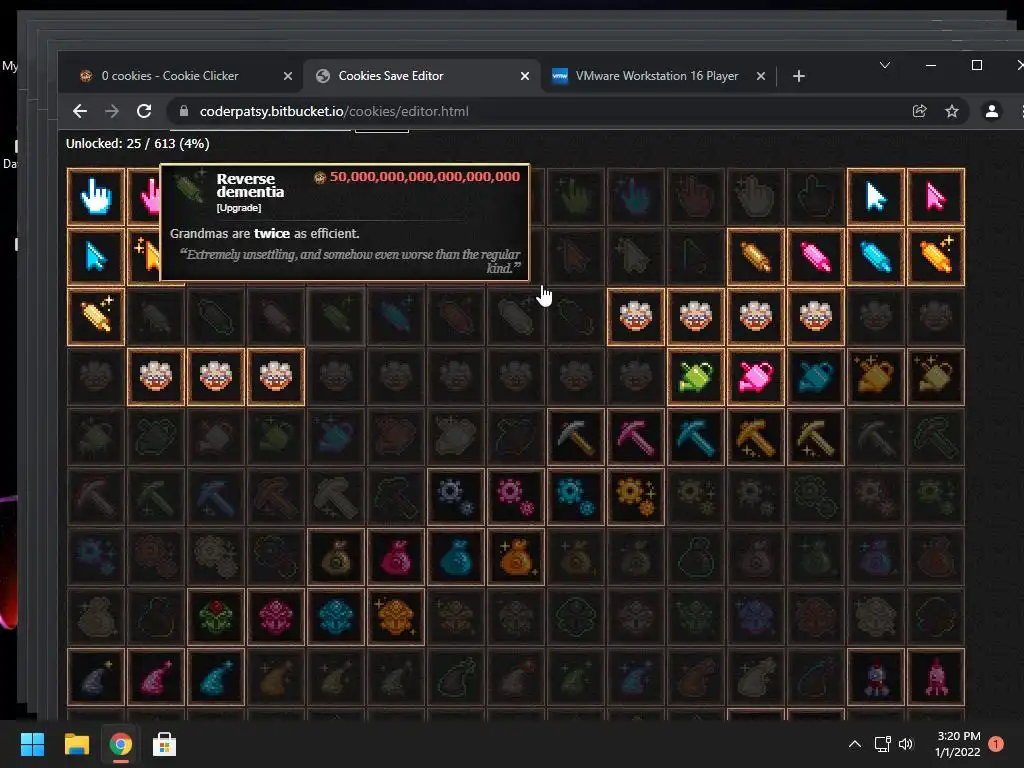The width and height of the screenshot is (1024, 768).
Task: Open a new browser tab
Action: pyautogui.click(x=799, y=76)
